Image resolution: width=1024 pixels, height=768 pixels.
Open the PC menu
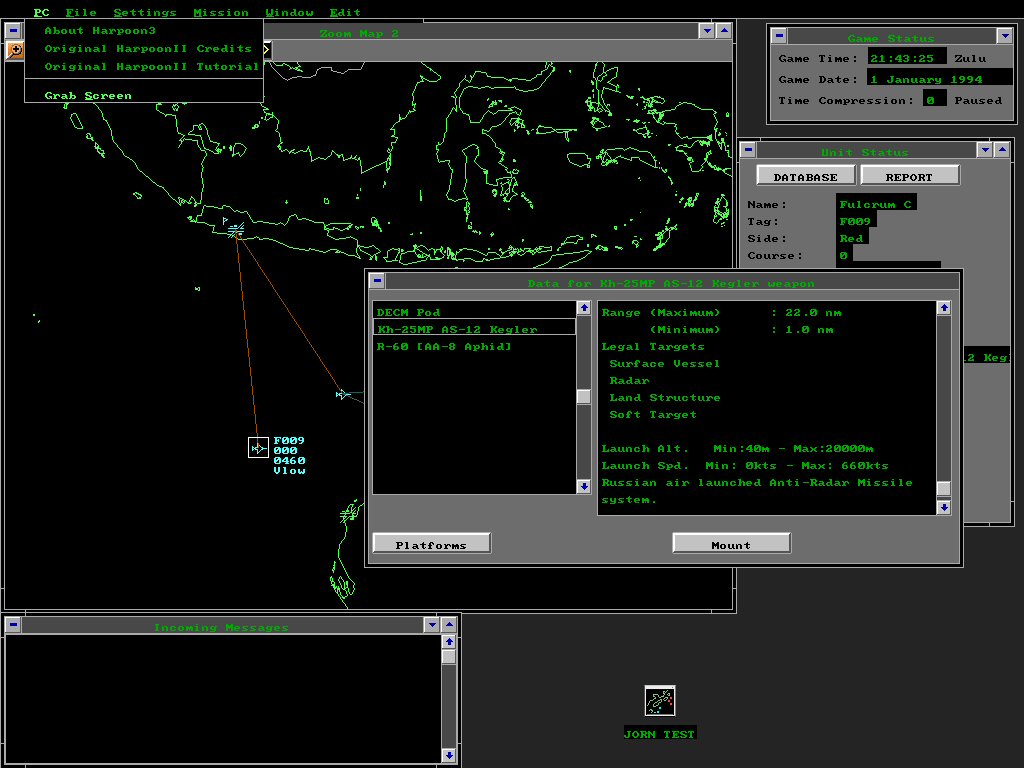[41, 12]
